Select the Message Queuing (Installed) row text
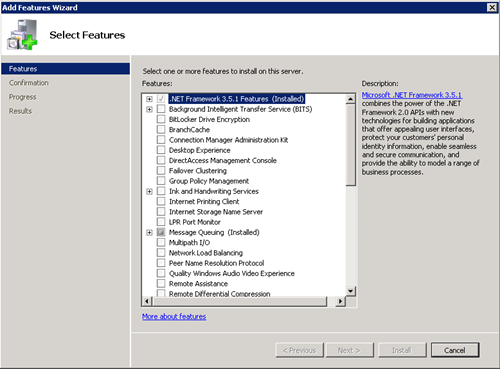Viewport: 500px width, 369px height. coord(214,232)
